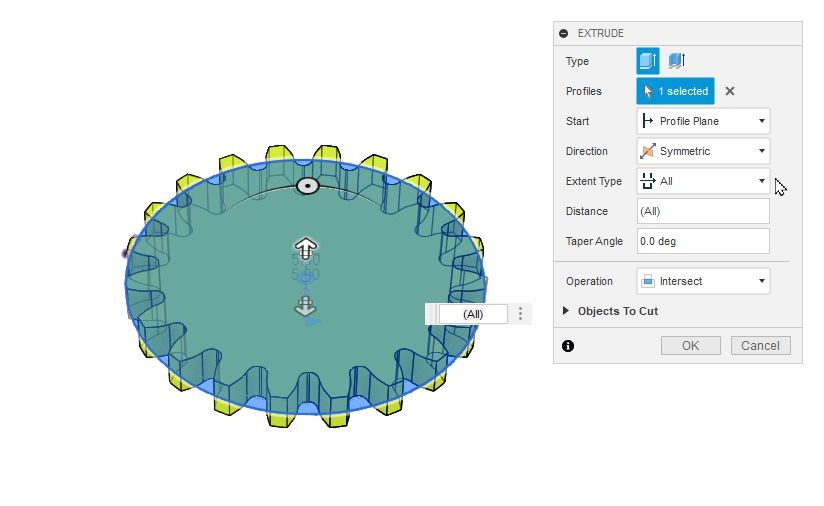Open the Start Profile Plane dropdown
824x506 pixels.
point(703,121)
